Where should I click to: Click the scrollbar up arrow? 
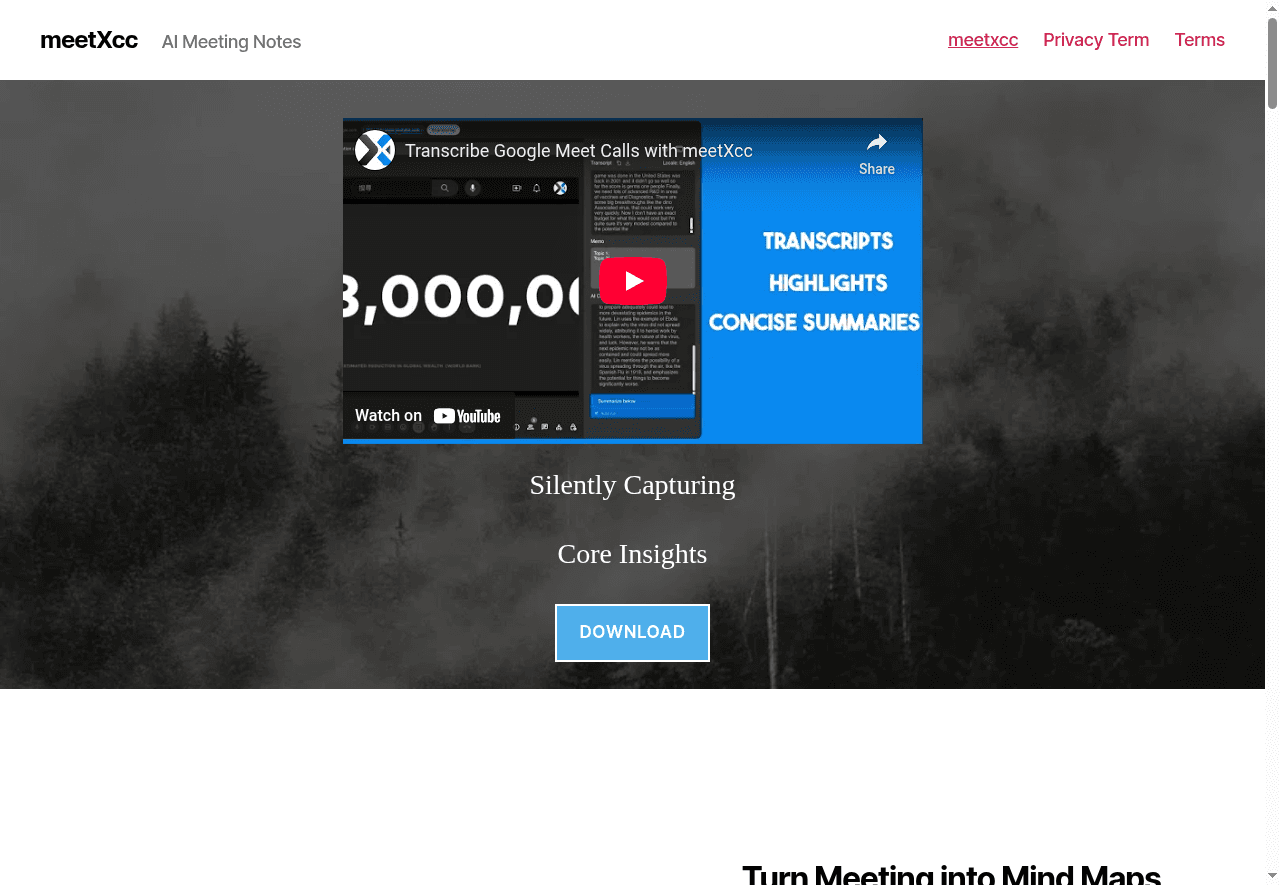click(1272, 8)
